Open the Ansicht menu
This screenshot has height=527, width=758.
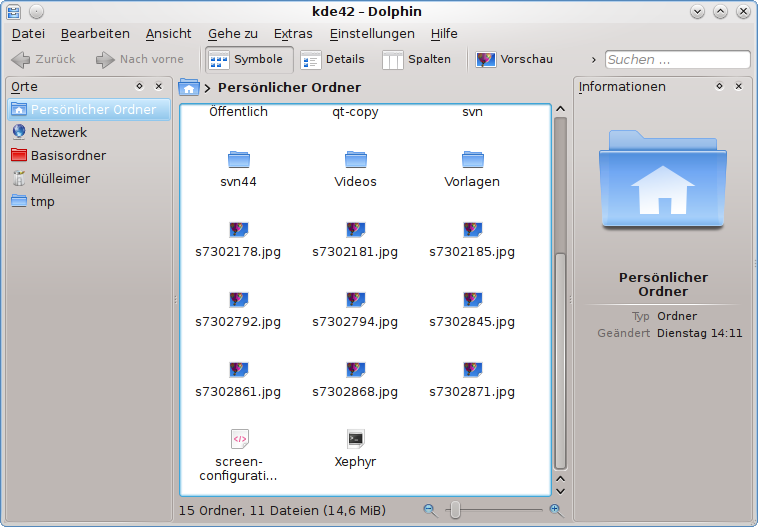click(x=168, y=34)
